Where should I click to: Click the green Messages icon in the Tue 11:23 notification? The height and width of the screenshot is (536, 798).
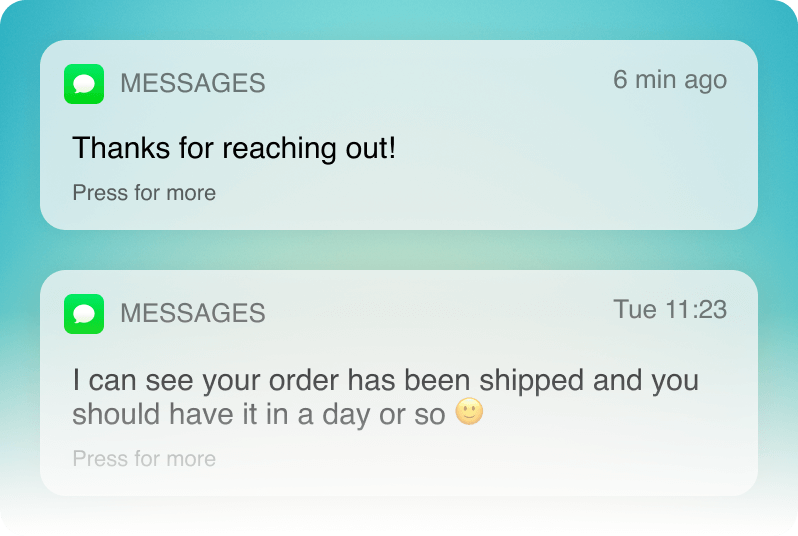[84, 314]
